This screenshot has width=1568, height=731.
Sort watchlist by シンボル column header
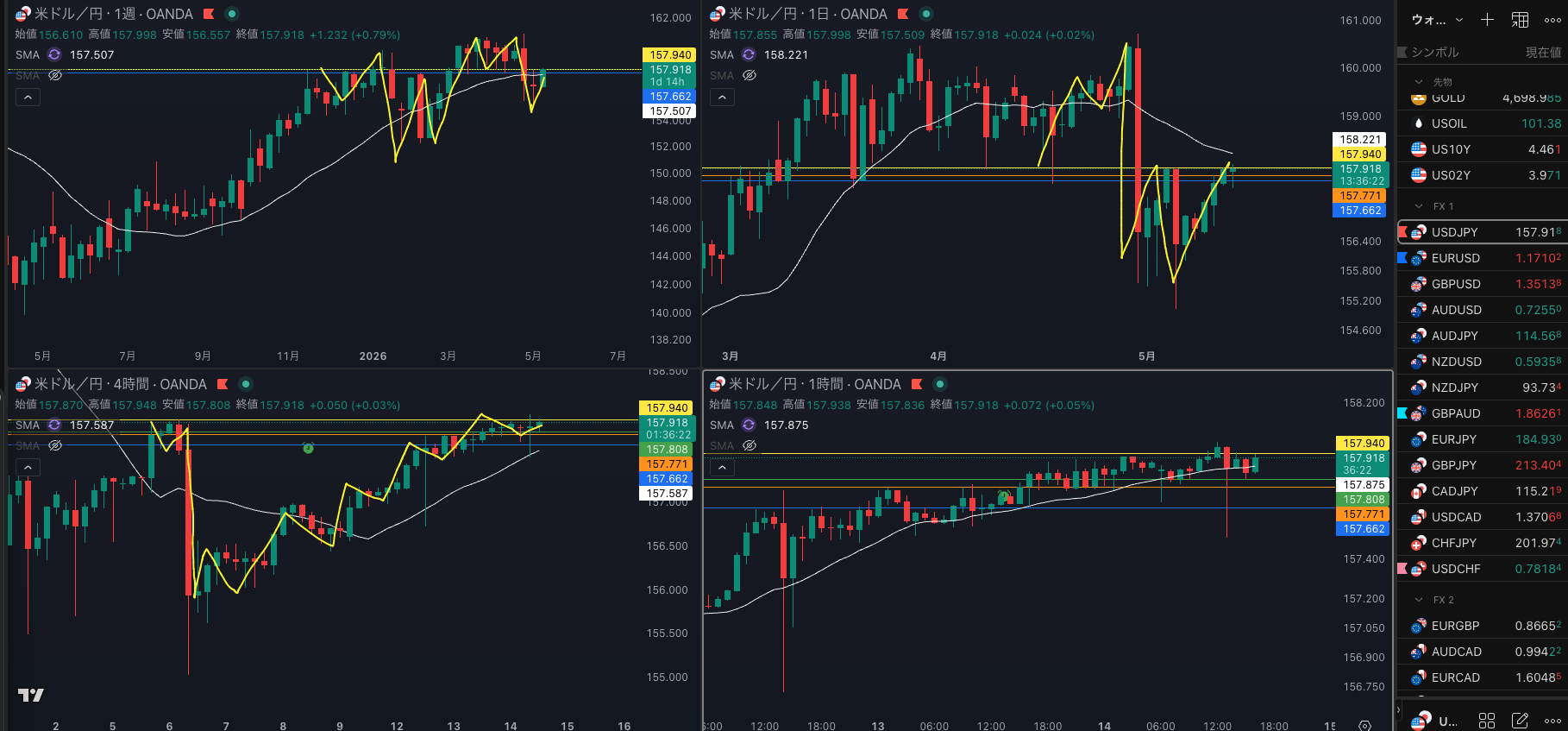tap(1435, 53)
